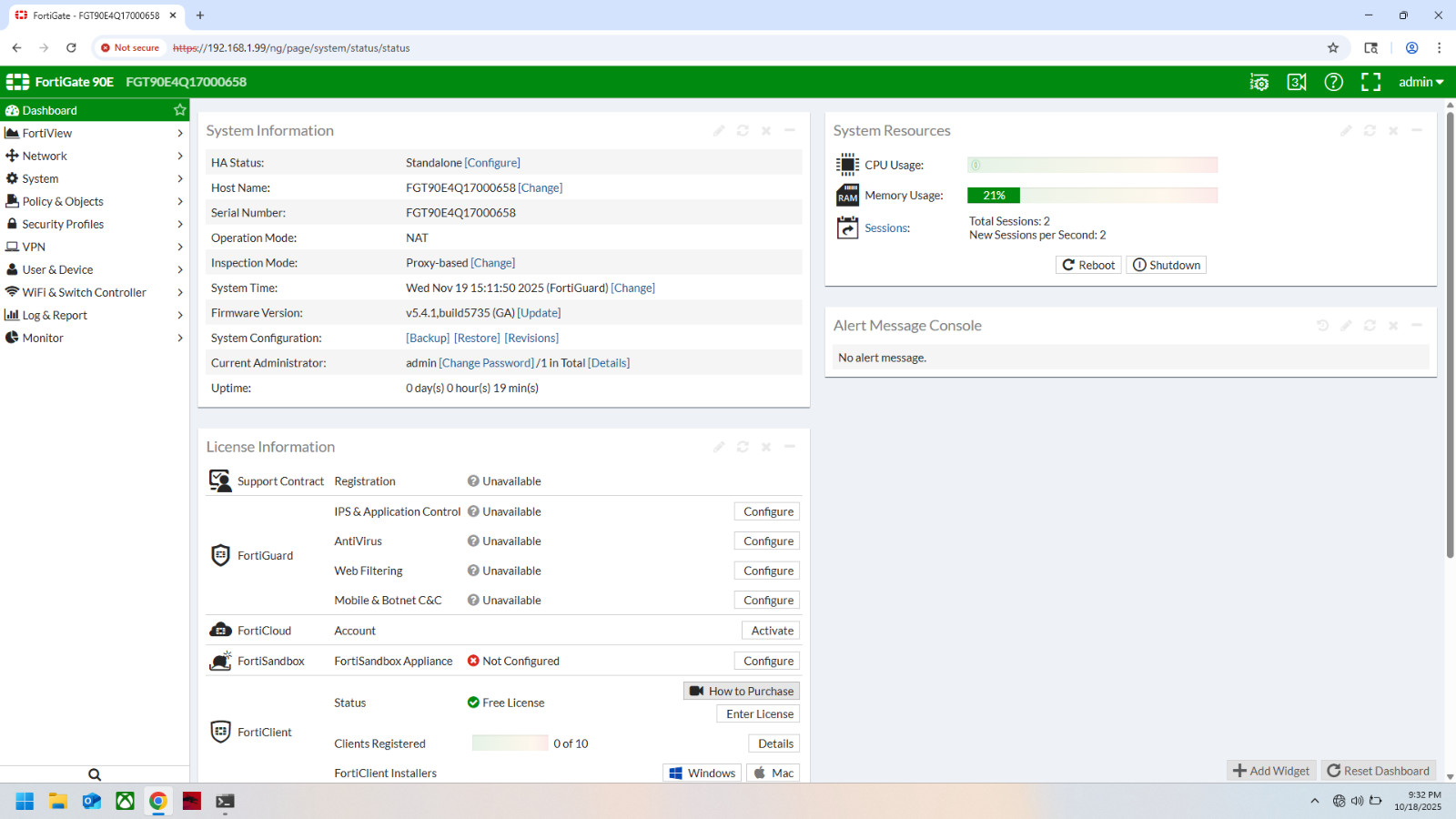The height and width of the screenshot is (819, 1456).
Task: Expand the VPN menu chevron
Action: click(x=180, y=247)
